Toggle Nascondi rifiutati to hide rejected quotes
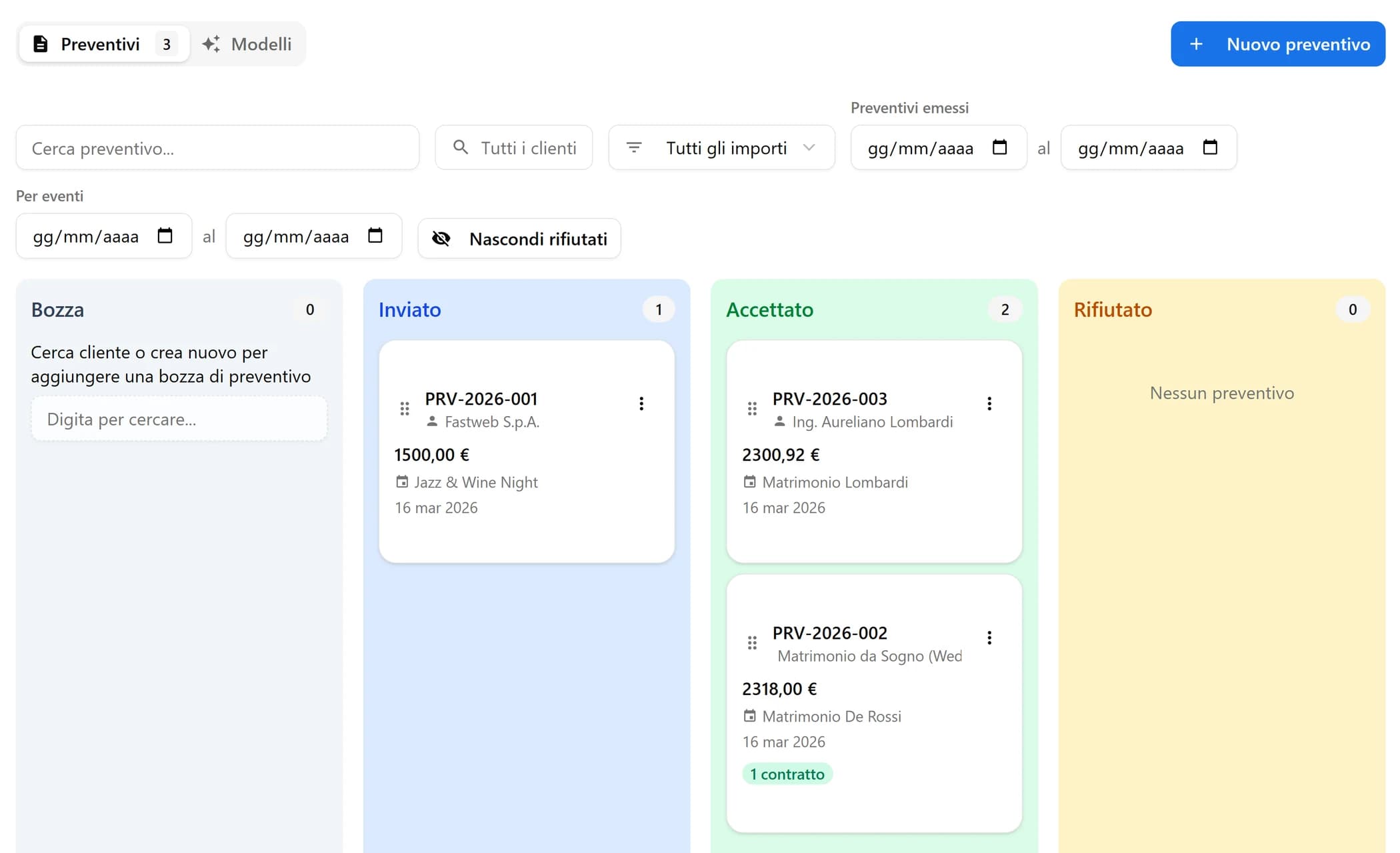 tap(519, 239)
